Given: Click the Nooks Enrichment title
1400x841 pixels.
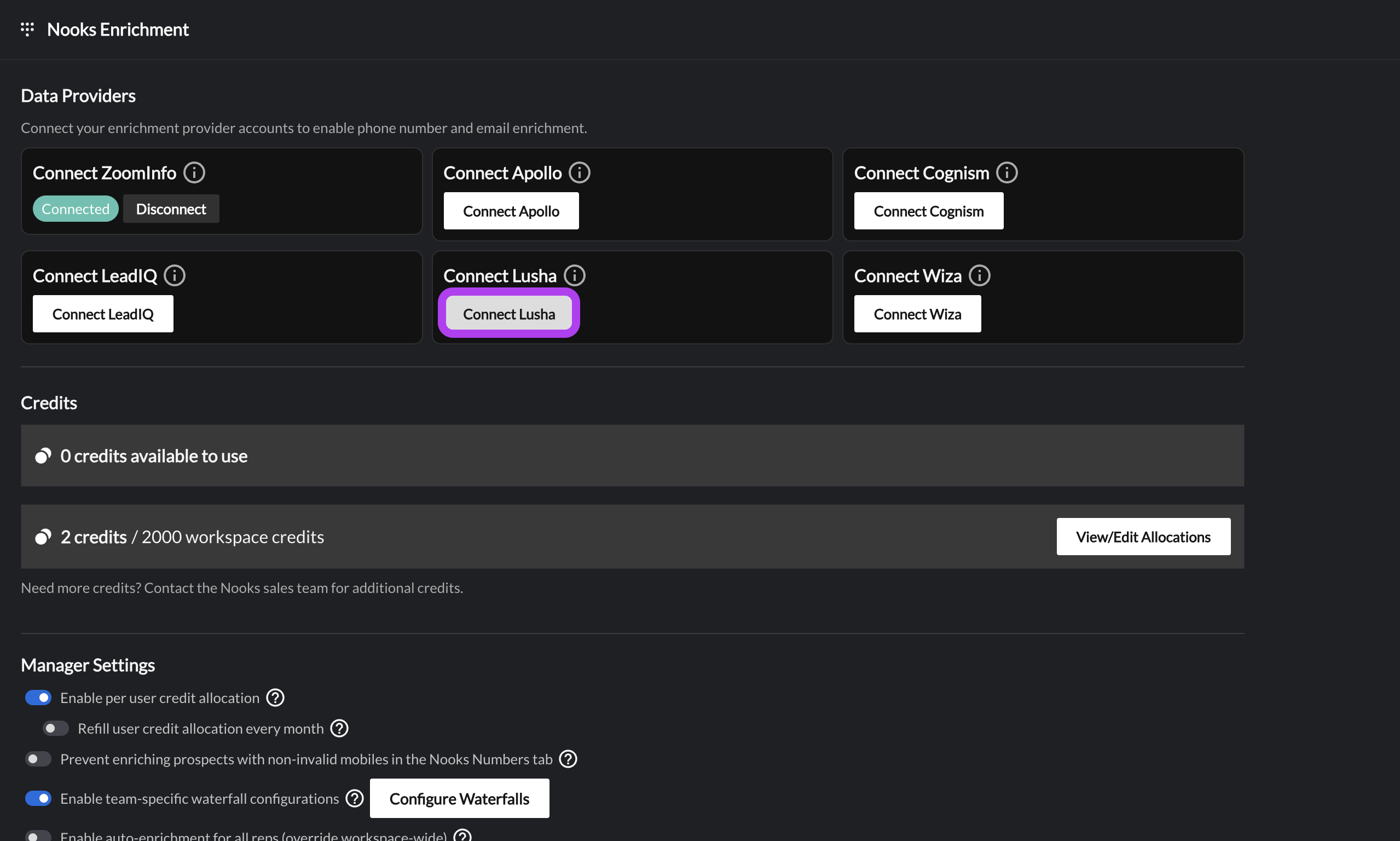Looking at the screenshot, I should [x=118, y=30].
